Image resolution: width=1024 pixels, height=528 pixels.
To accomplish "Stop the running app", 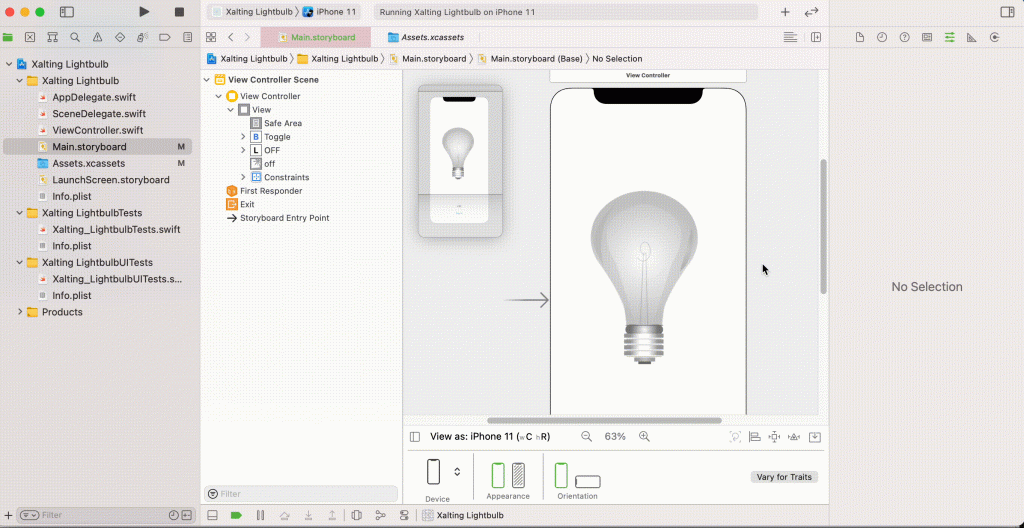I will point(180,12).
